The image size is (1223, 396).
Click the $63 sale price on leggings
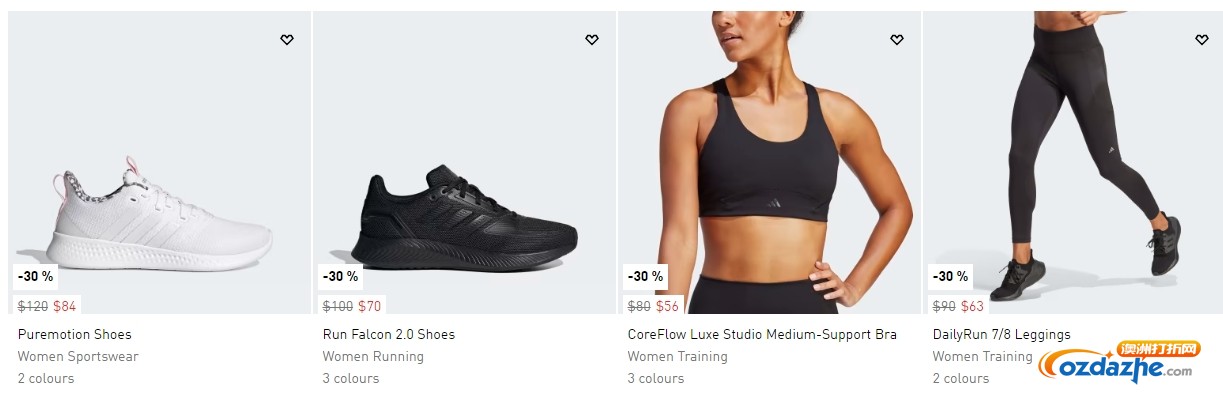coord(973,306)
